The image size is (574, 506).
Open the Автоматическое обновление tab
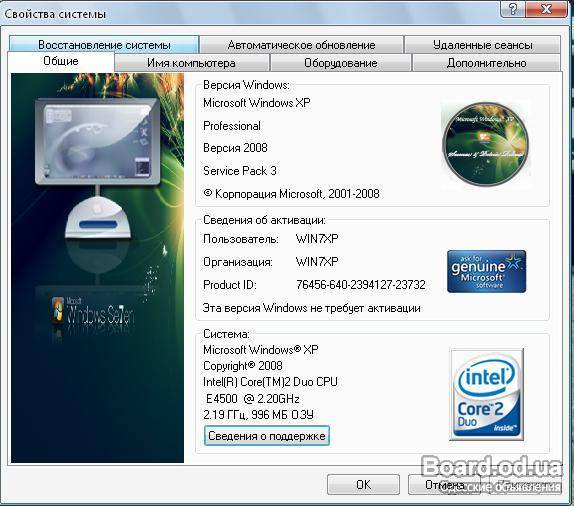301,45
